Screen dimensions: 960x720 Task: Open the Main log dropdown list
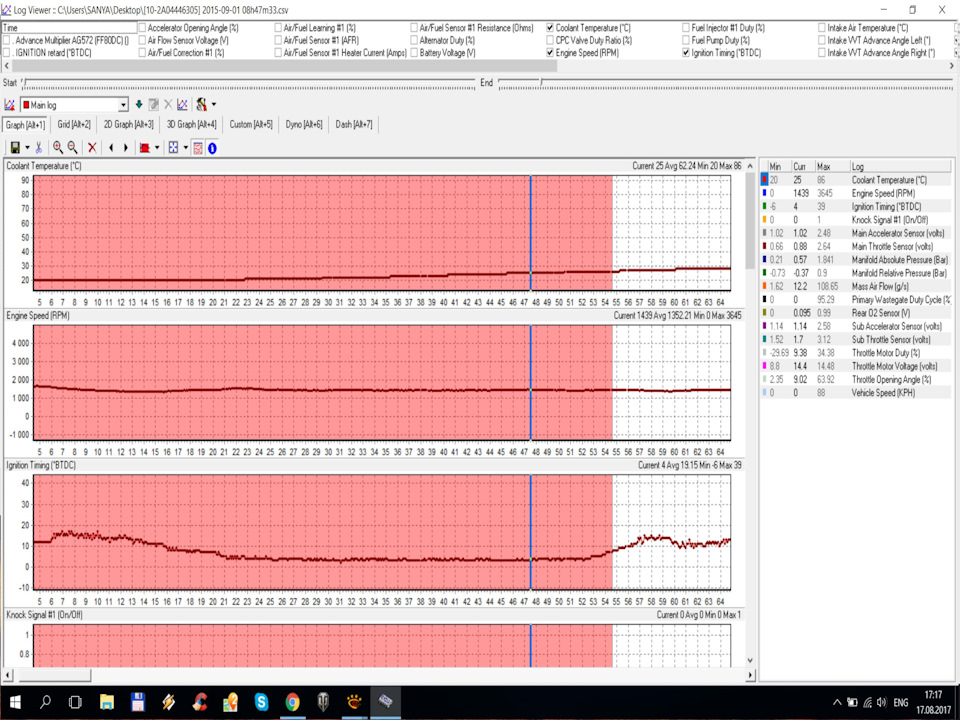click(123, 105)
